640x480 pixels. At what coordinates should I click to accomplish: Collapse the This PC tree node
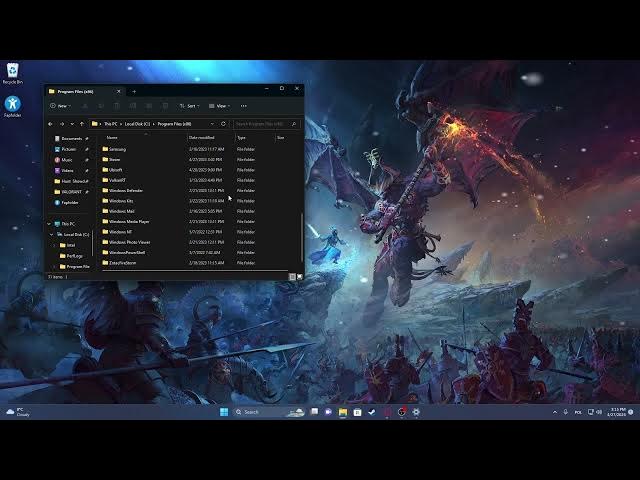pyautogui.click(x=49, y=223)
